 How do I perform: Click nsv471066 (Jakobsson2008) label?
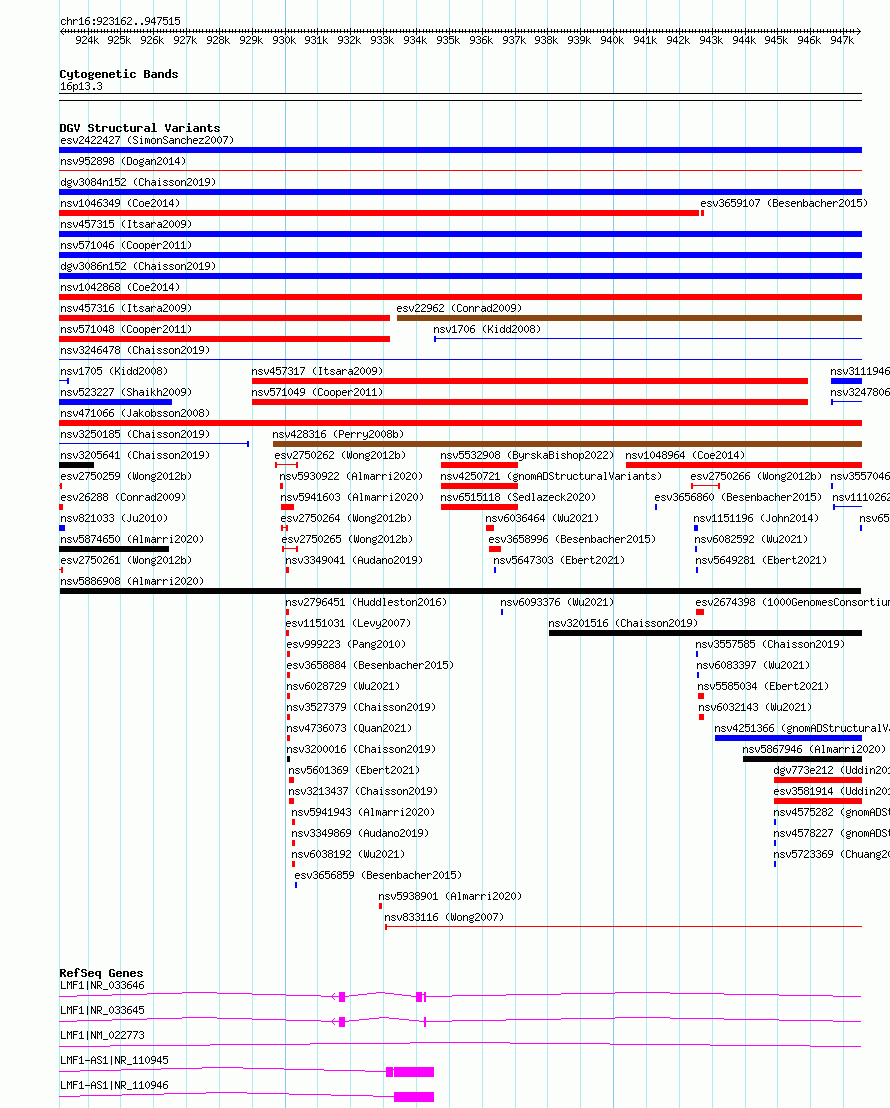pos(135,413)
